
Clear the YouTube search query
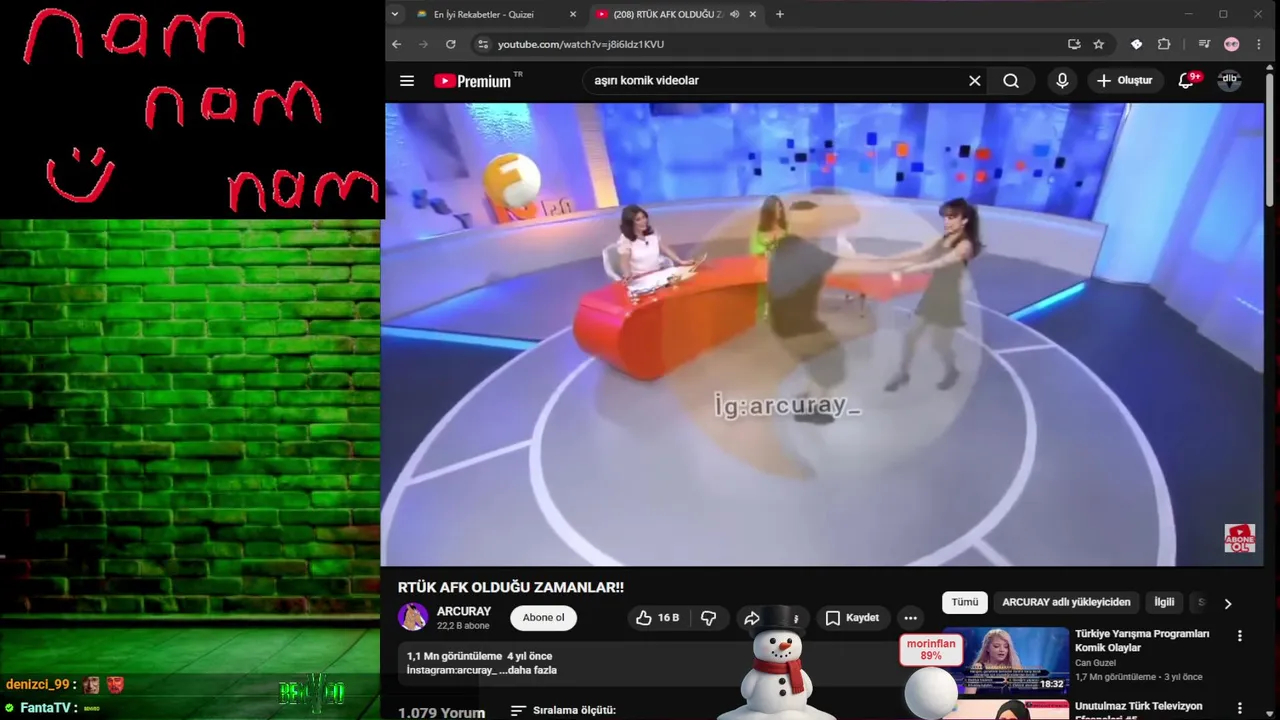click(x=975, y=81)
